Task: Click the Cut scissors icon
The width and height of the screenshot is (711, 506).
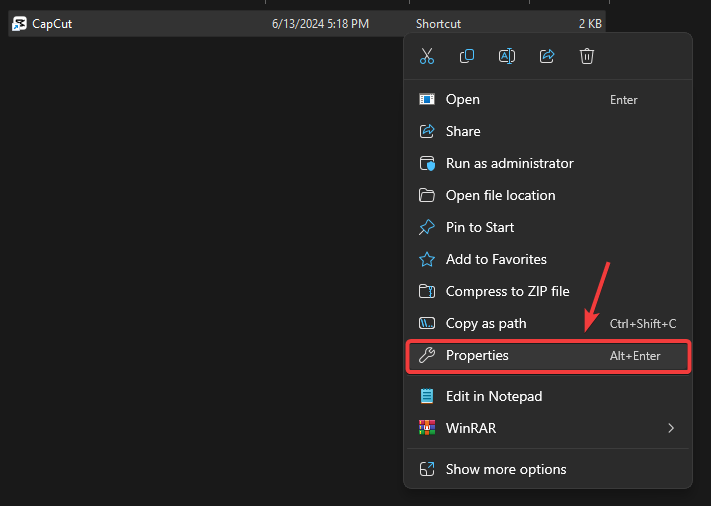Action: [427, 56]
